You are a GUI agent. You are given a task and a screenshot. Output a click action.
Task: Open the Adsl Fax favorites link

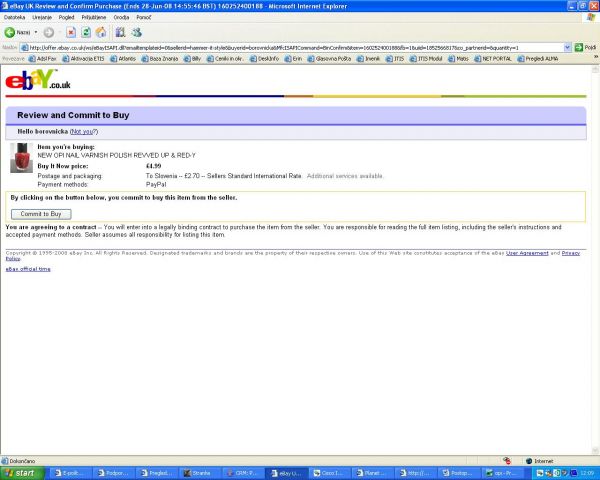[42, 59]
